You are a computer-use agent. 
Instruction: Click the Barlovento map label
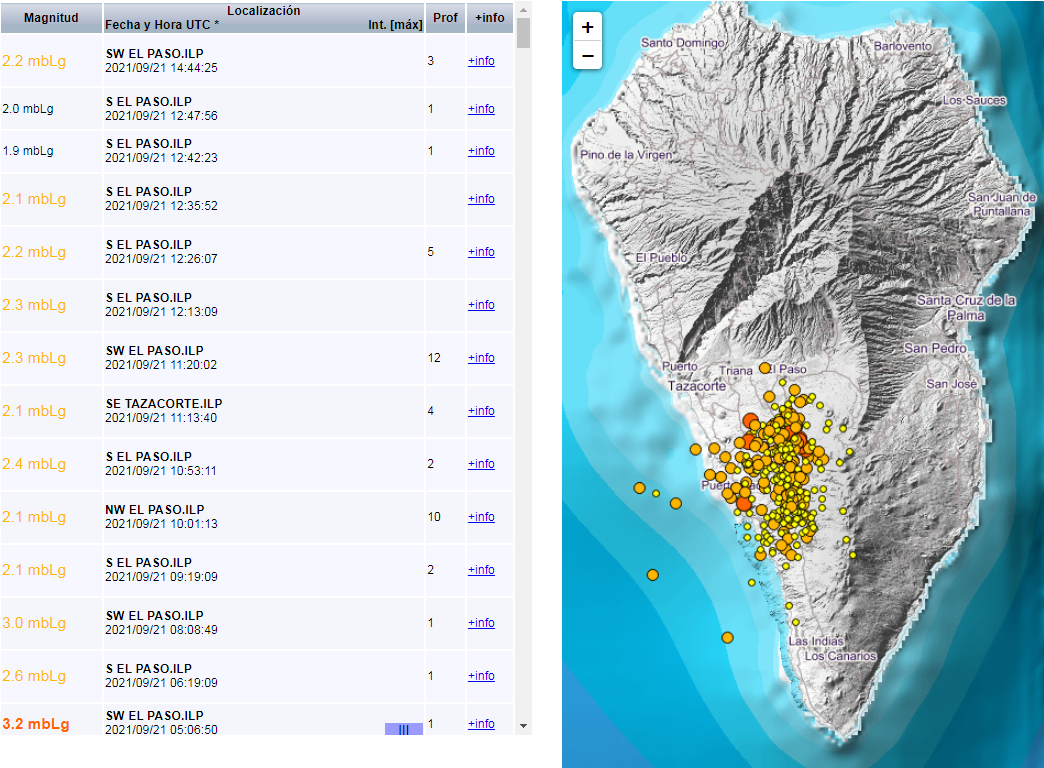click(902, 46)
